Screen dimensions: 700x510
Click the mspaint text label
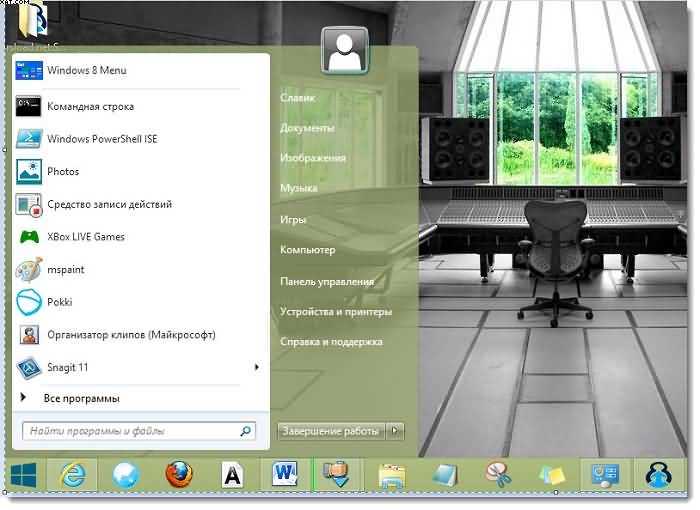[66, 270]
